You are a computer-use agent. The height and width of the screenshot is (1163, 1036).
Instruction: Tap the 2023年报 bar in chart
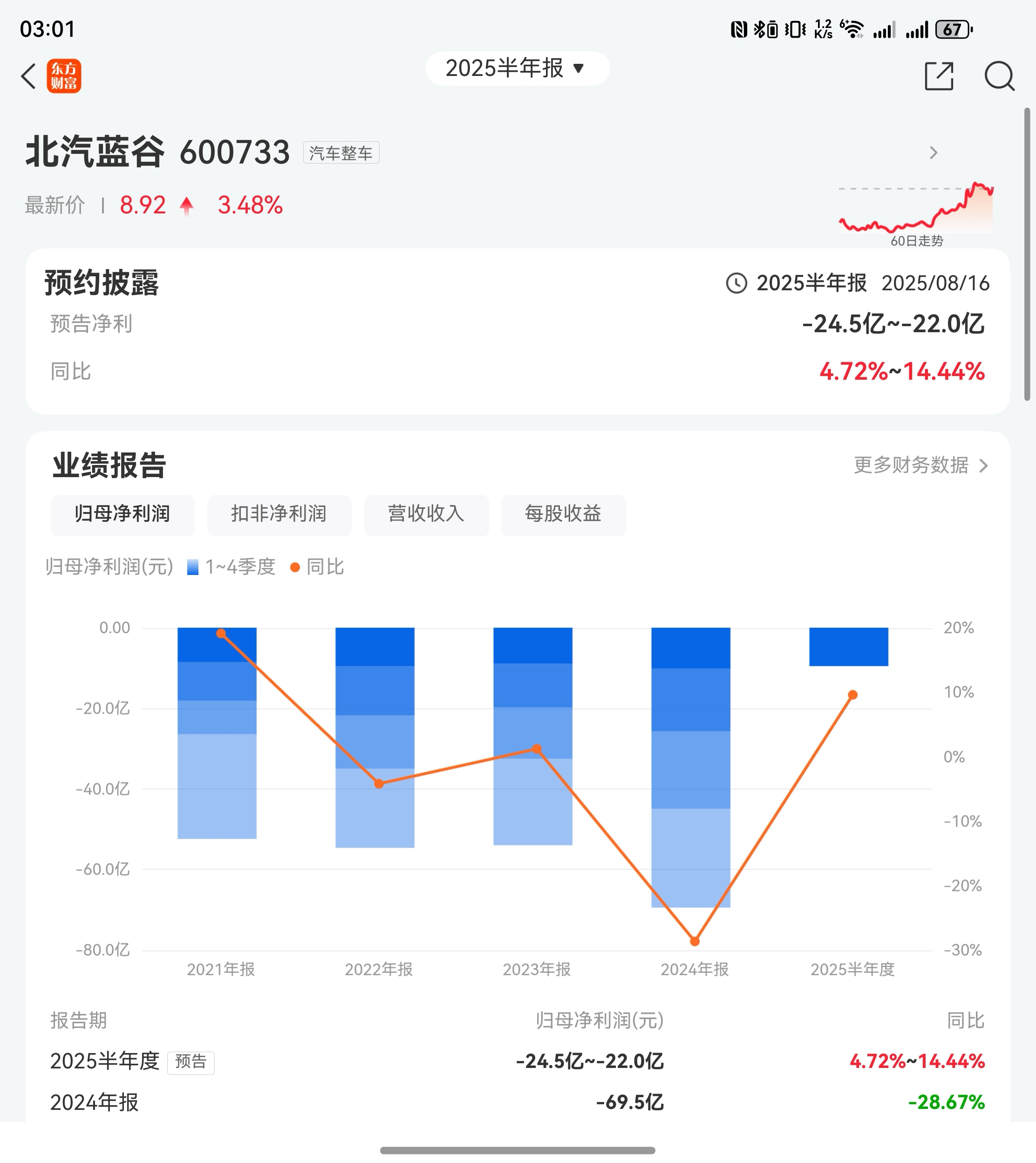click(533, 737)
